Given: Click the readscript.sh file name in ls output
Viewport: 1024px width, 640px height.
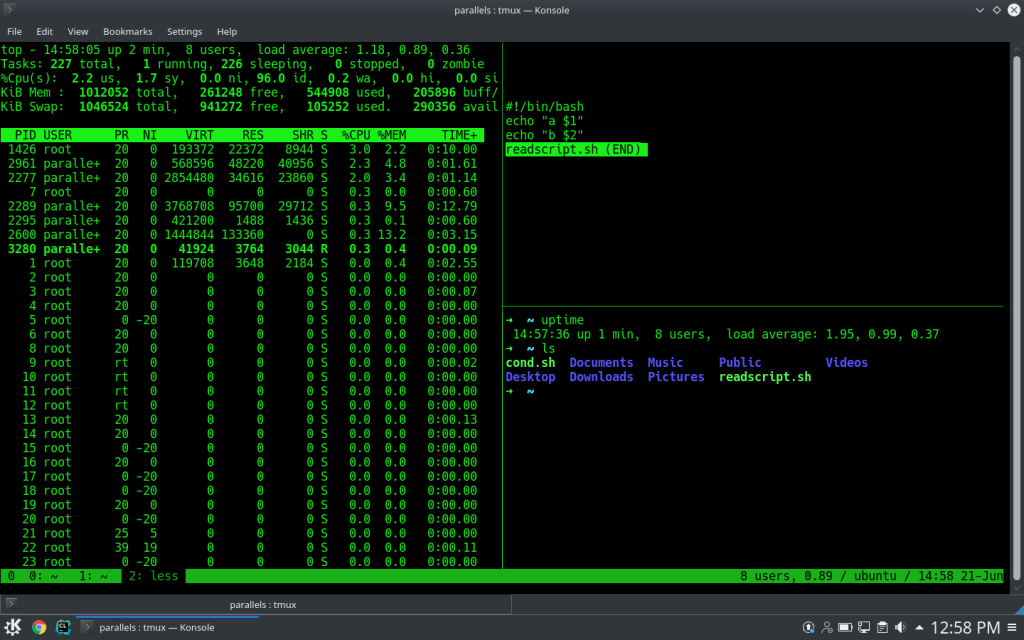Looking at the screenshot, I should [764, 377].
